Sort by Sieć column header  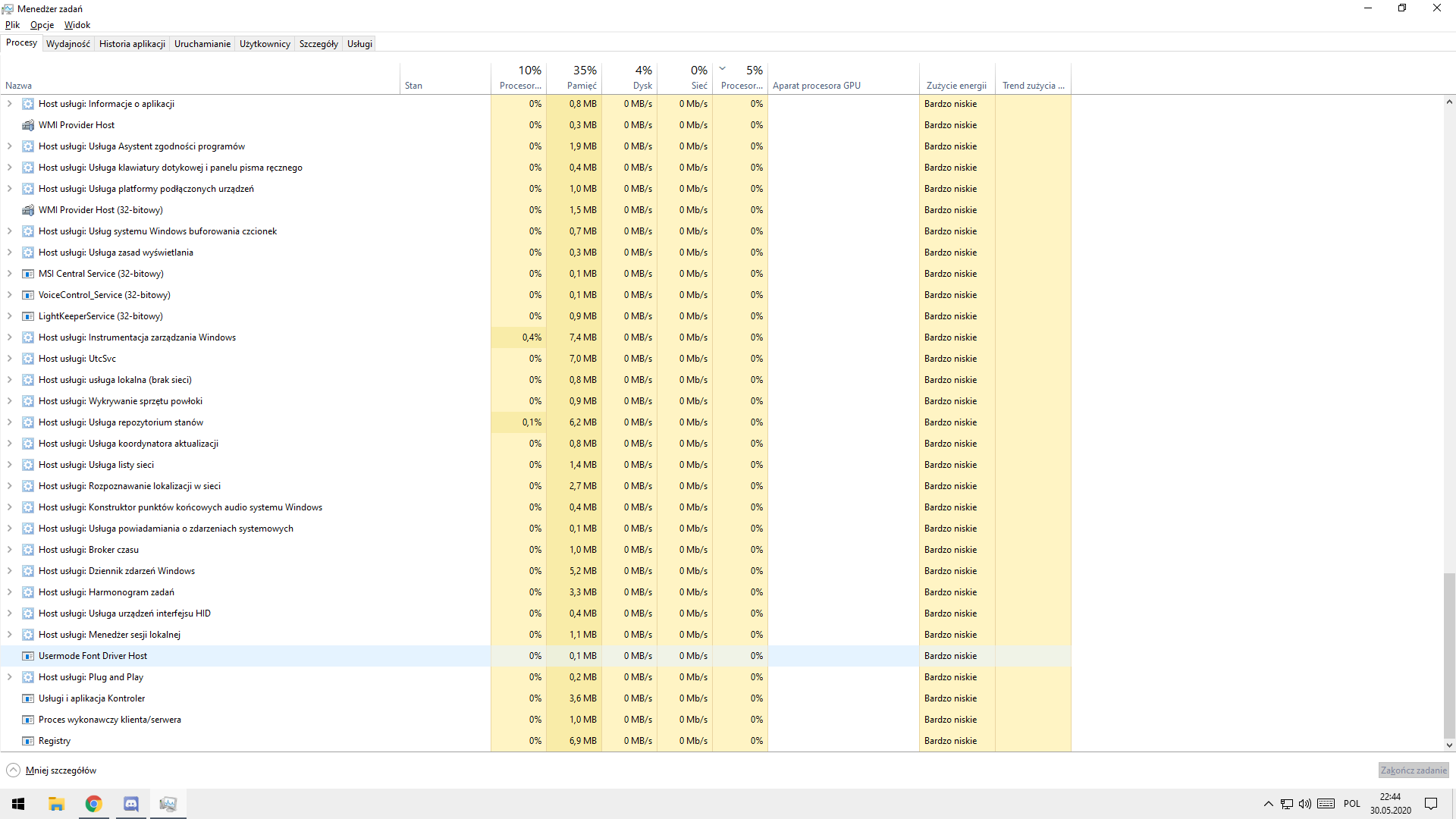[685, 79]
